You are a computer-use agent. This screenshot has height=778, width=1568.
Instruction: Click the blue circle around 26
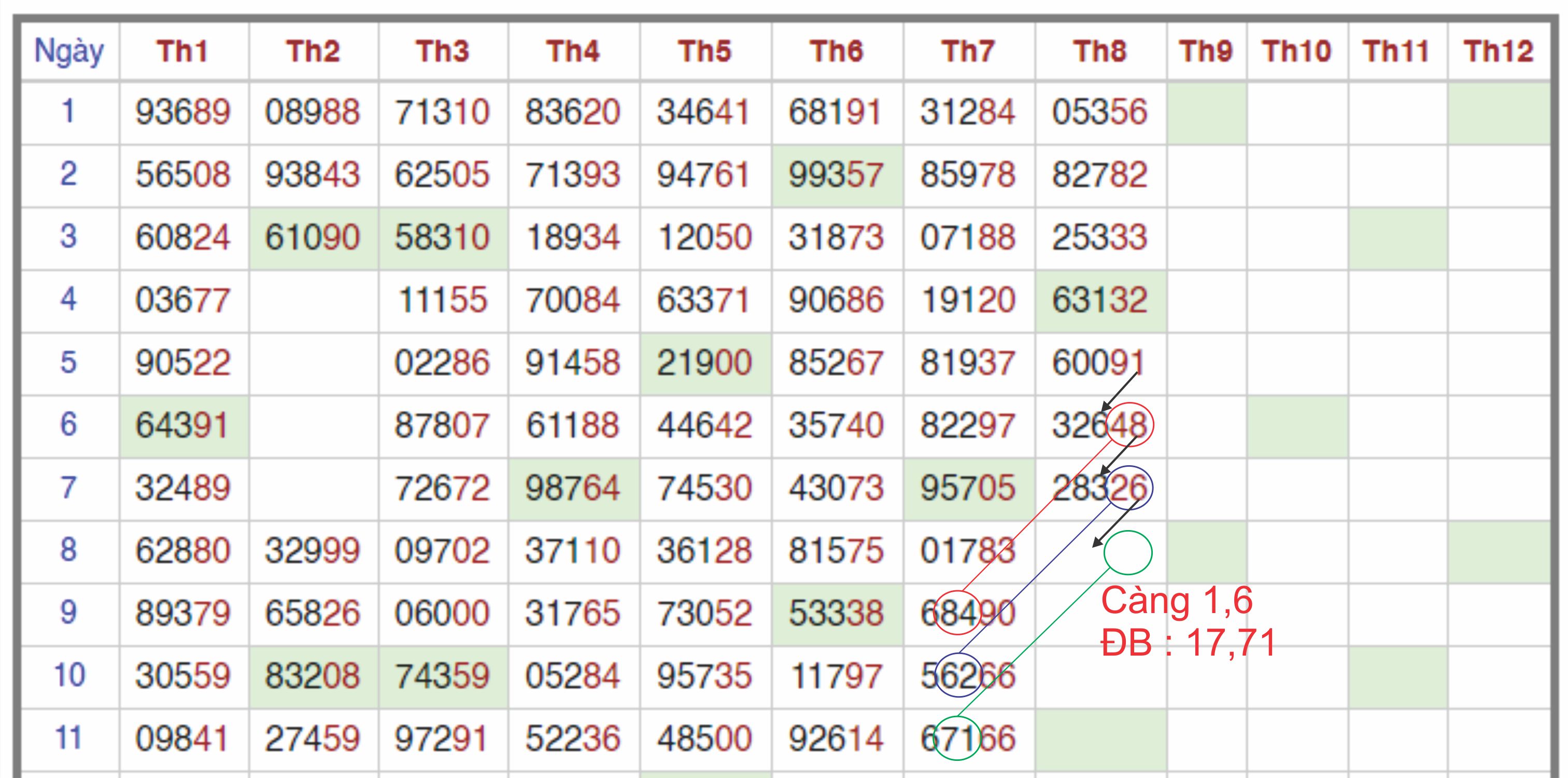click(x=1129, y=488)
